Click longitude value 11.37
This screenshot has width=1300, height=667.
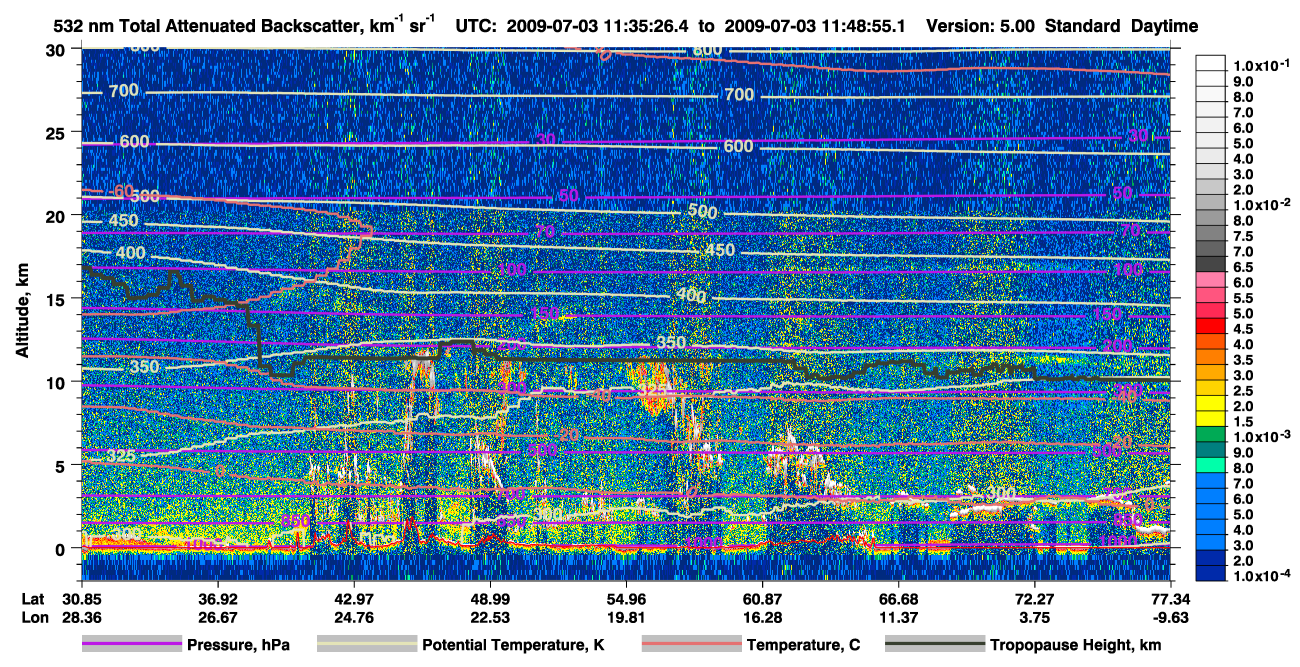pos(899,617)
